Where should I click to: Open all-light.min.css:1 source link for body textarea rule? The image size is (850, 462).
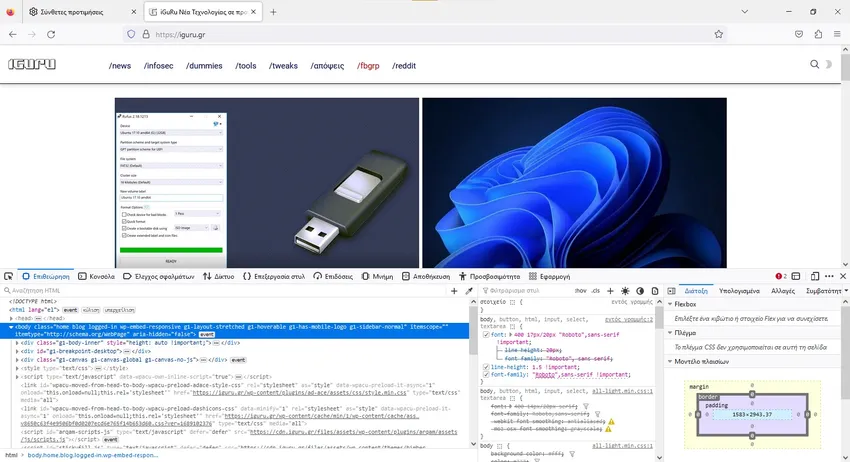(622, 391)
